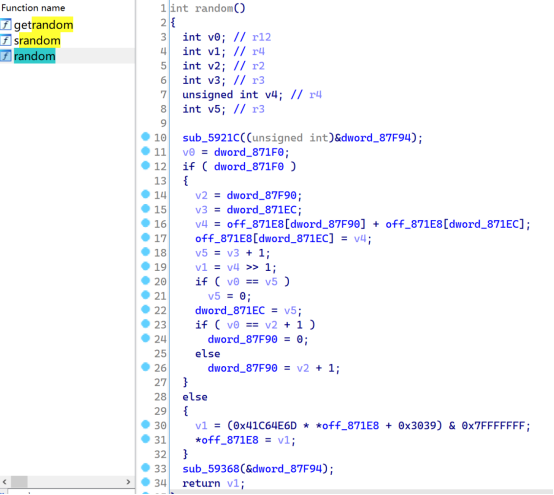Click the else keyword on line 25
Image resolution: width=554 pixels, height=495 pixels.
tap(208, 354)
